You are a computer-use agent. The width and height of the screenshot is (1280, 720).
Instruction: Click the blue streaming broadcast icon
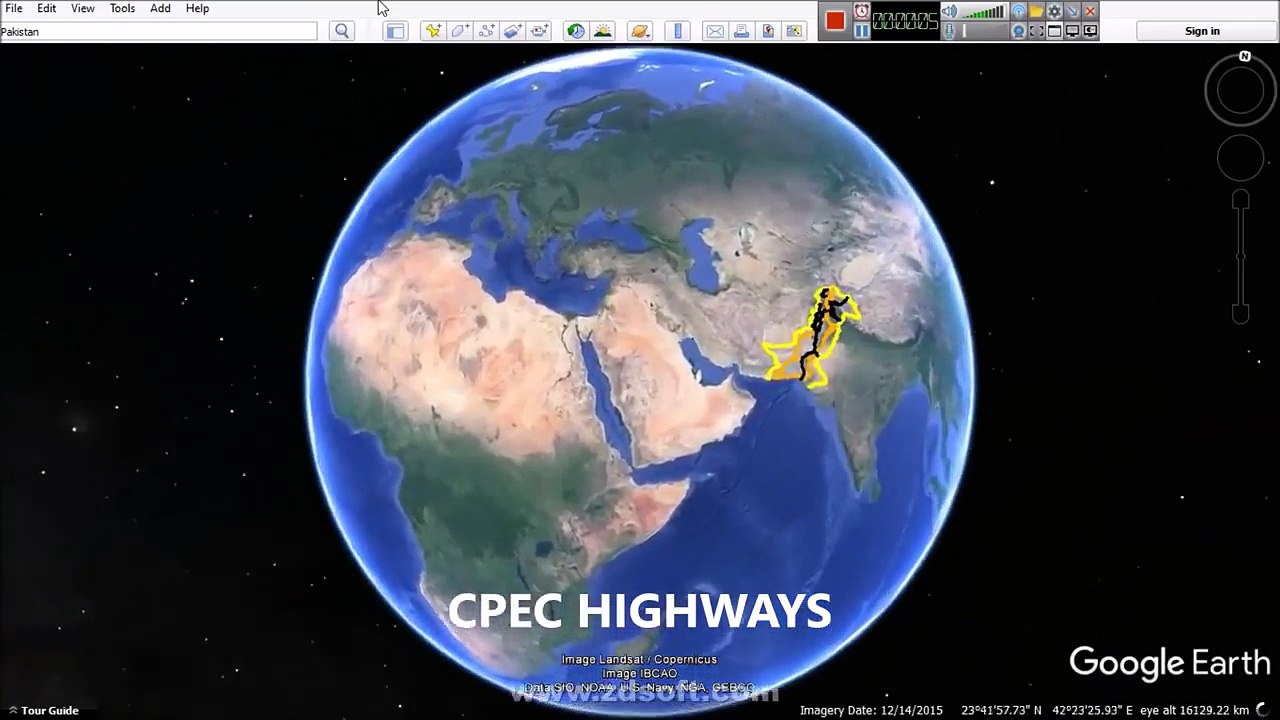tap(1019, 11)
